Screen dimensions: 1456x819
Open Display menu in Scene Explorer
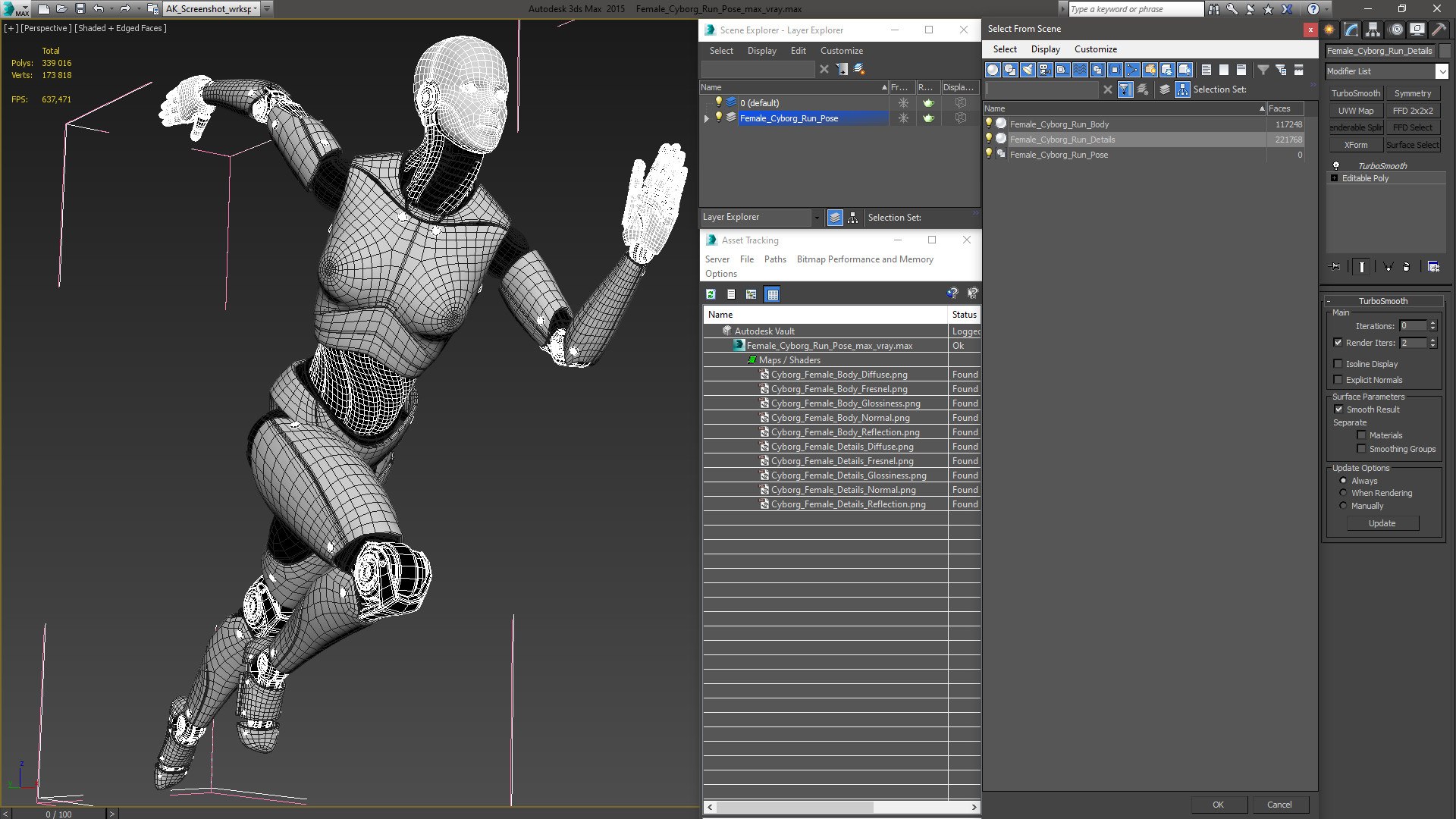761,51
